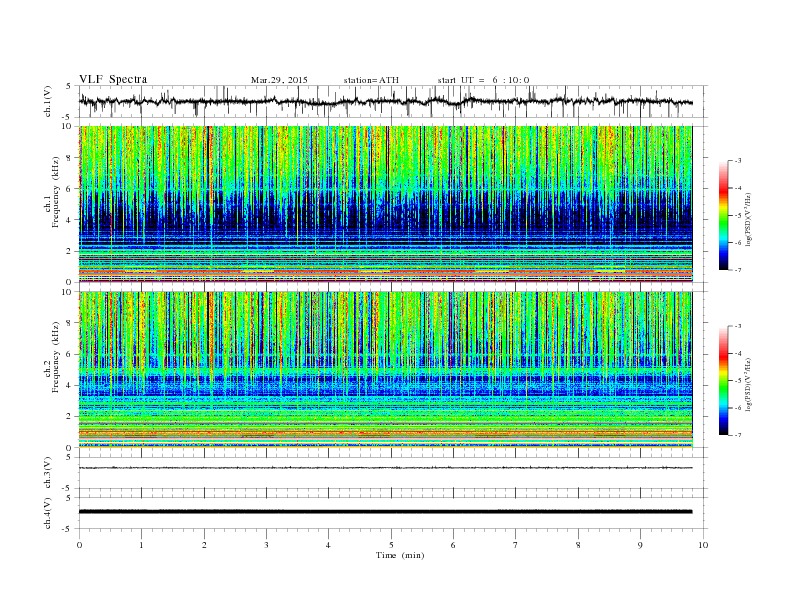Click the time-axis tick label "0"
The height and width of the screenshot is (612, 792).
point(79,545)
